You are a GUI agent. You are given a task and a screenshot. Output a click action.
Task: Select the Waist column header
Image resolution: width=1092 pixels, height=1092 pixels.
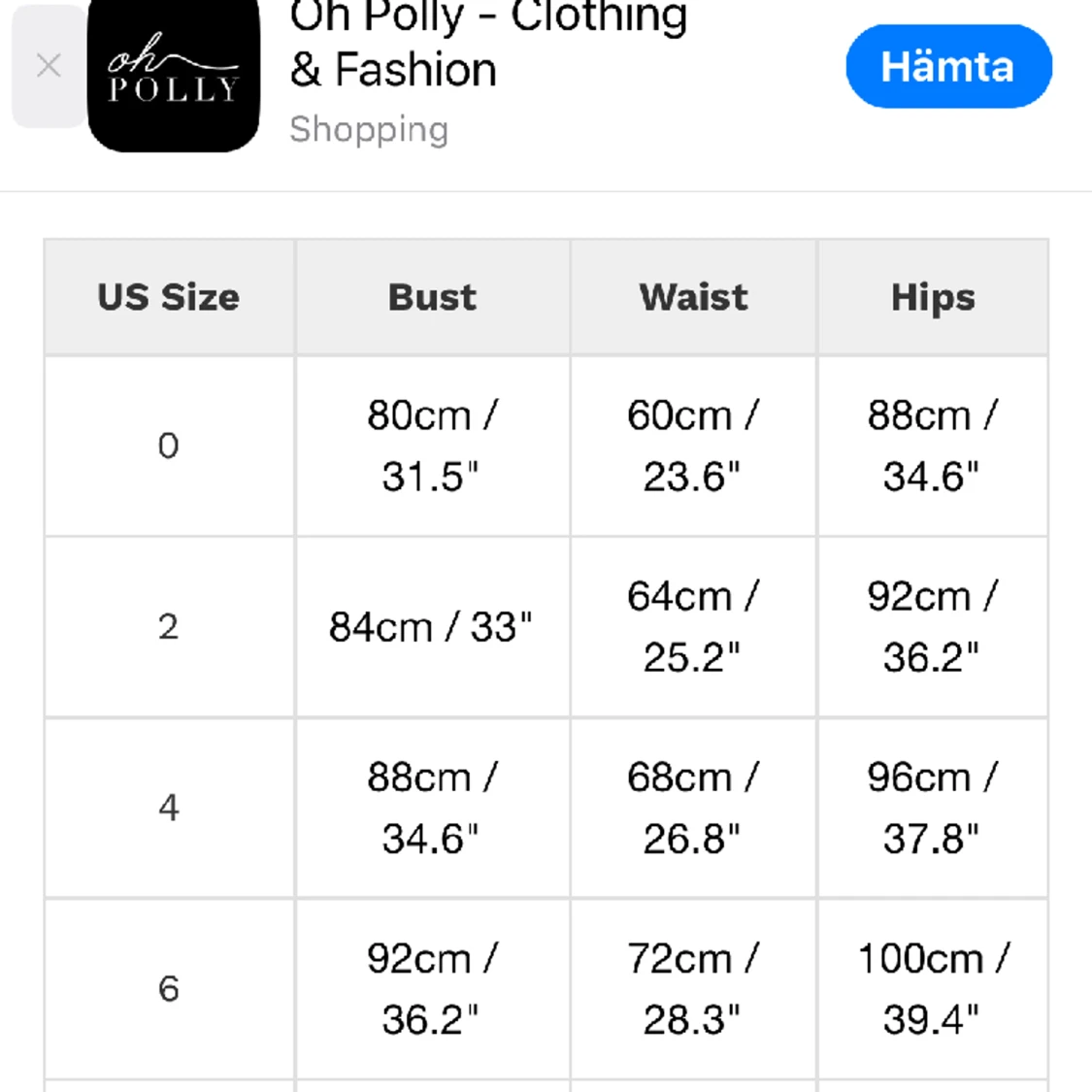pyautogui.click(x=694, y=297)
